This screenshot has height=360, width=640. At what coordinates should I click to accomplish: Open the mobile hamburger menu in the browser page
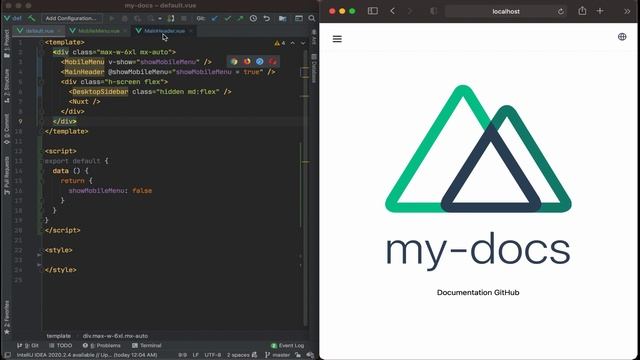click(337, 39)
